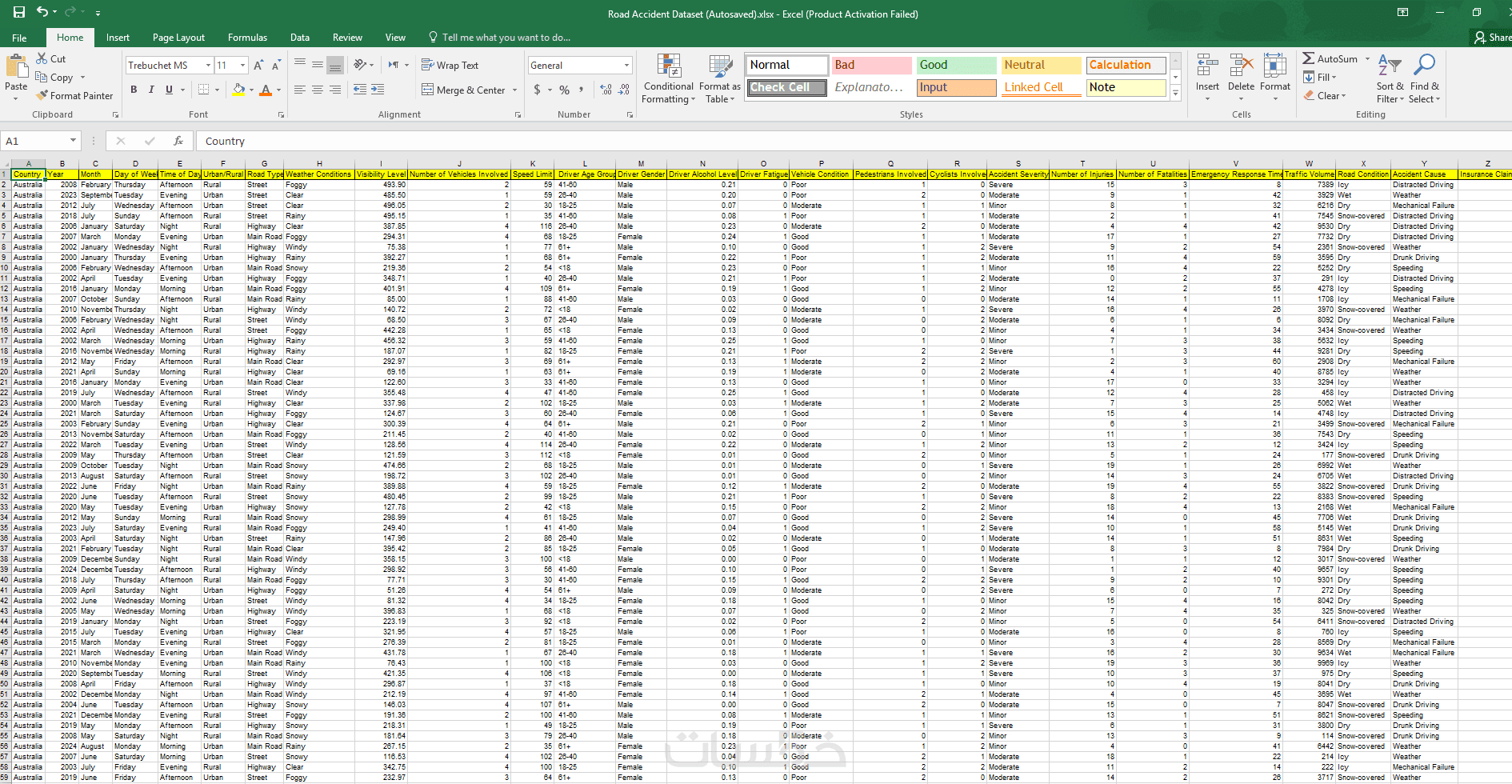Apply the yellow fill color swatch
This screenshot has height=784, width=1512.
coord(238,90)
